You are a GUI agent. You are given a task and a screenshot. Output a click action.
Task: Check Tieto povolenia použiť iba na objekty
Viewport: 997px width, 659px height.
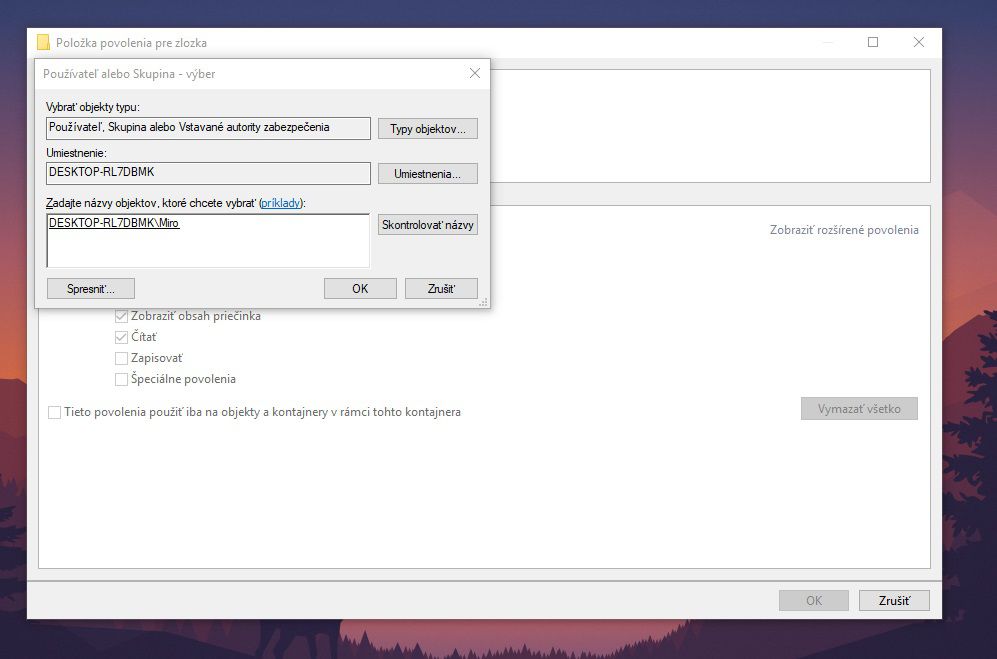[x=55, y=412]
